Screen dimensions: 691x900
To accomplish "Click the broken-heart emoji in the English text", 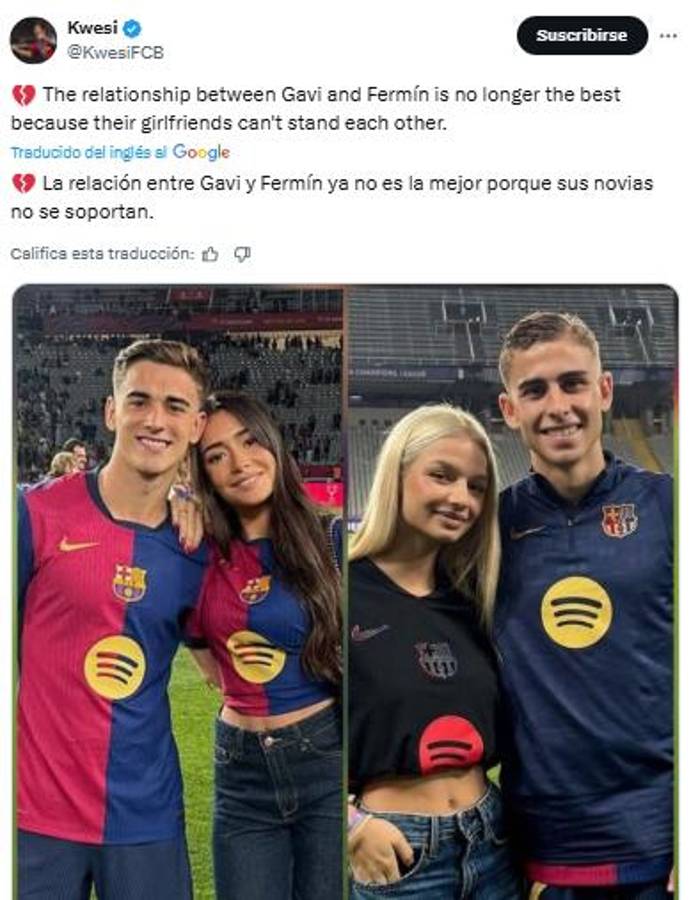I will pyautogui.click(x=22, y=96).
